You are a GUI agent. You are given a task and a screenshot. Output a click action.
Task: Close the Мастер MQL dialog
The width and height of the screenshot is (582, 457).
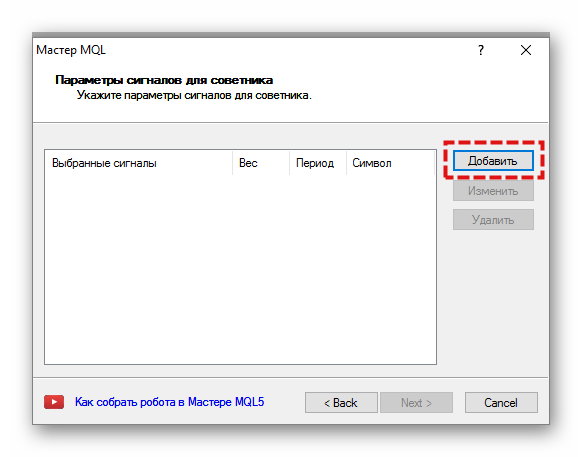point(526,50)
